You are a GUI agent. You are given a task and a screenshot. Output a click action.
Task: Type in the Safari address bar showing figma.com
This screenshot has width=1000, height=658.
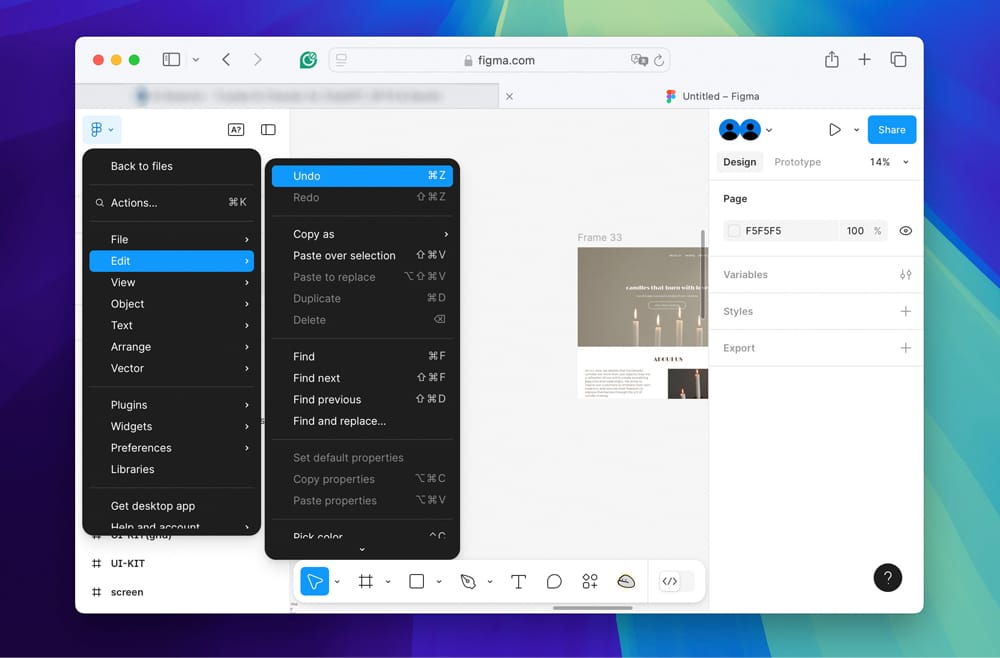(500, 59)
